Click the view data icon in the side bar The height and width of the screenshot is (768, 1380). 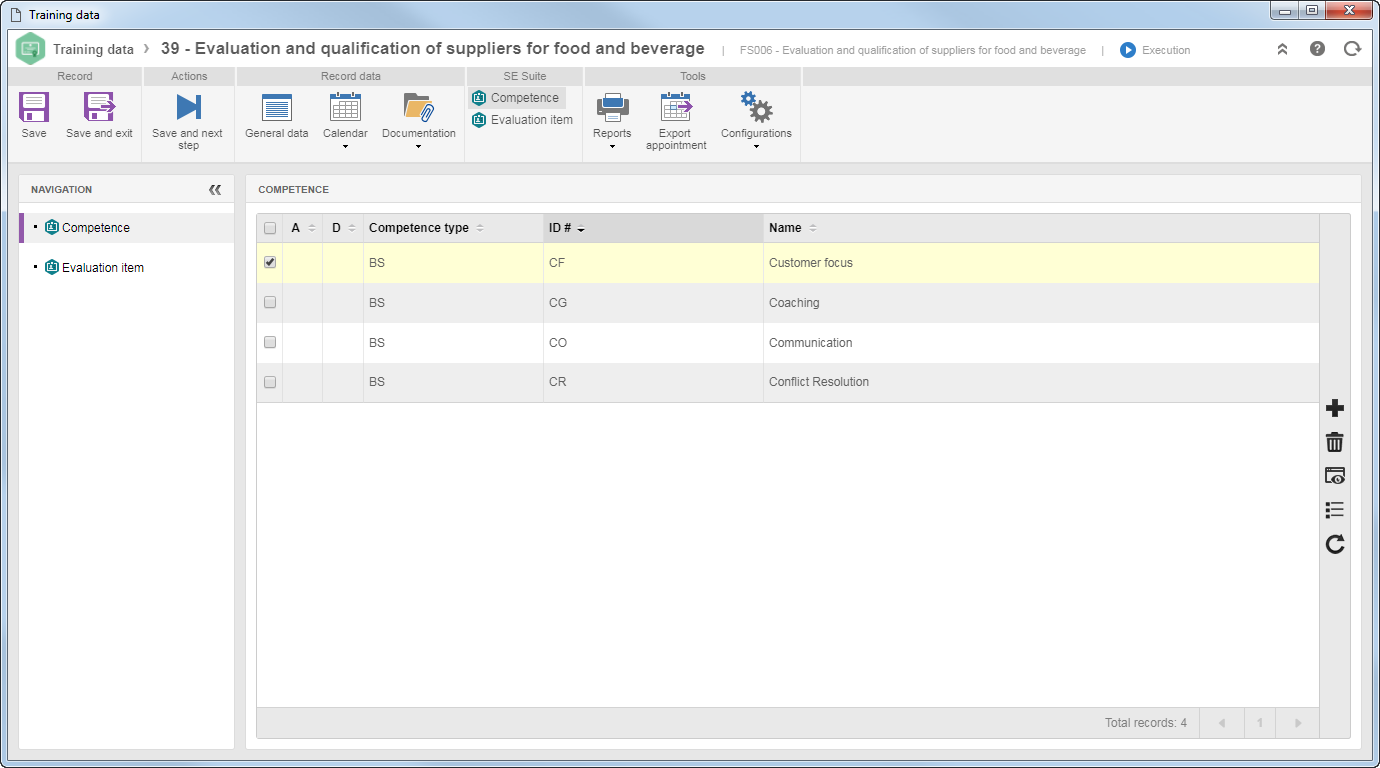1334,476
